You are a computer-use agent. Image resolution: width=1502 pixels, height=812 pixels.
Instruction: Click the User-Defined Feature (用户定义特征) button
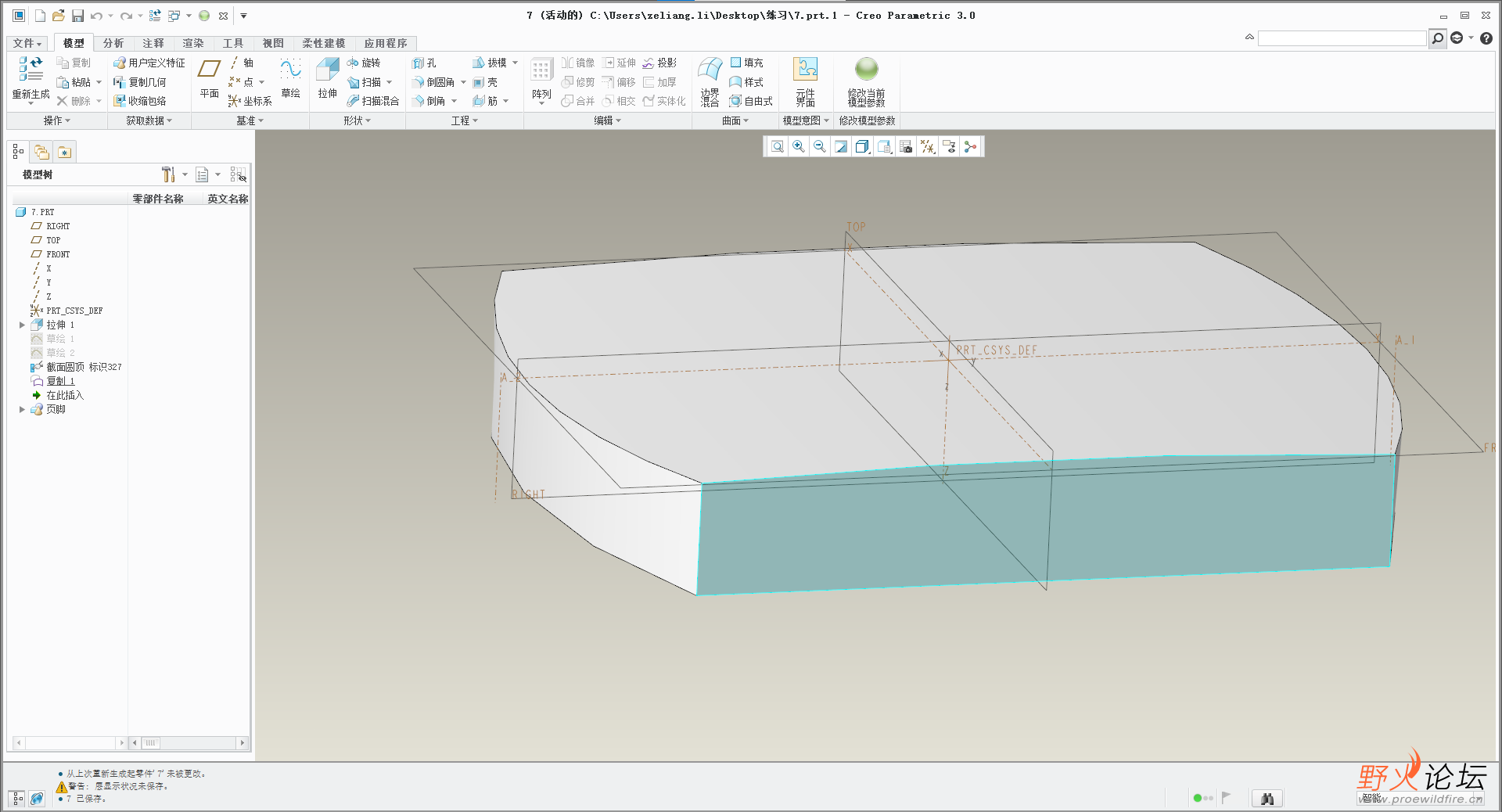click(x=149, y=63)
